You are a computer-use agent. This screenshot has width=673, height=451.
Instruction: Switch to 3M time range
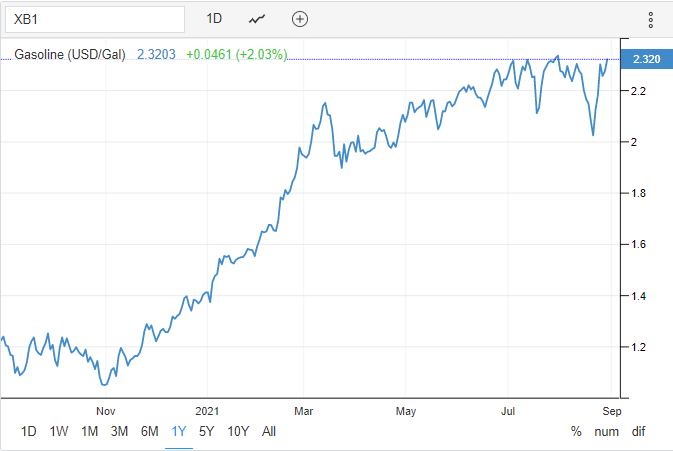[x=119, y=431]
